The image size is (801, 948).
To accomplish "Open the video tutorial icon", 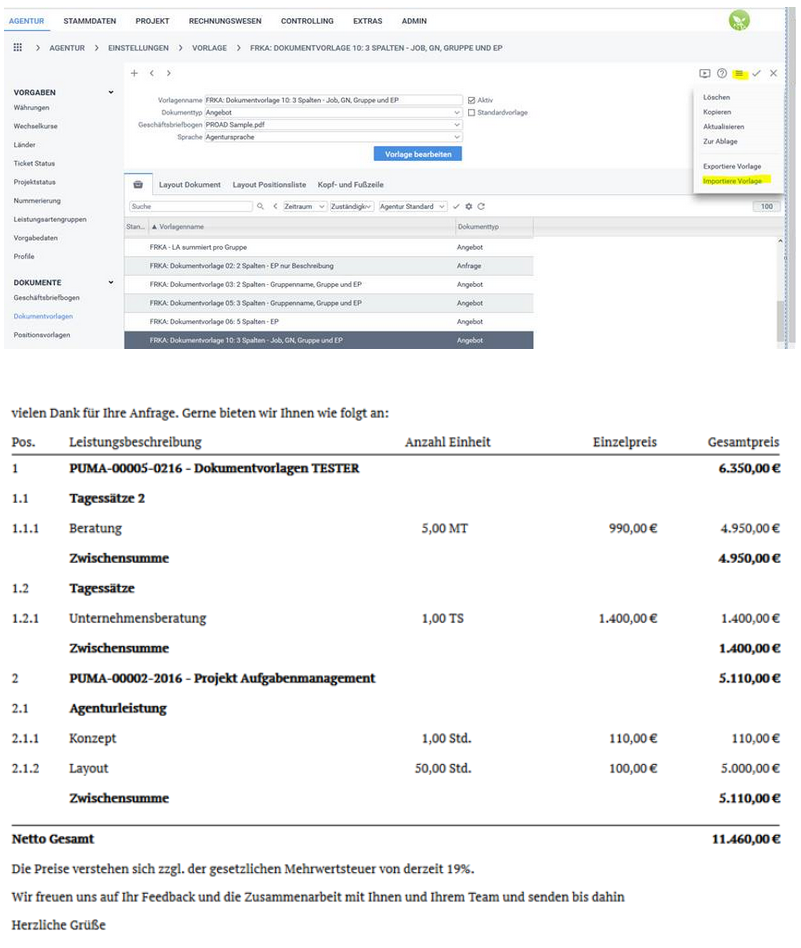I will tap(705, 73).
